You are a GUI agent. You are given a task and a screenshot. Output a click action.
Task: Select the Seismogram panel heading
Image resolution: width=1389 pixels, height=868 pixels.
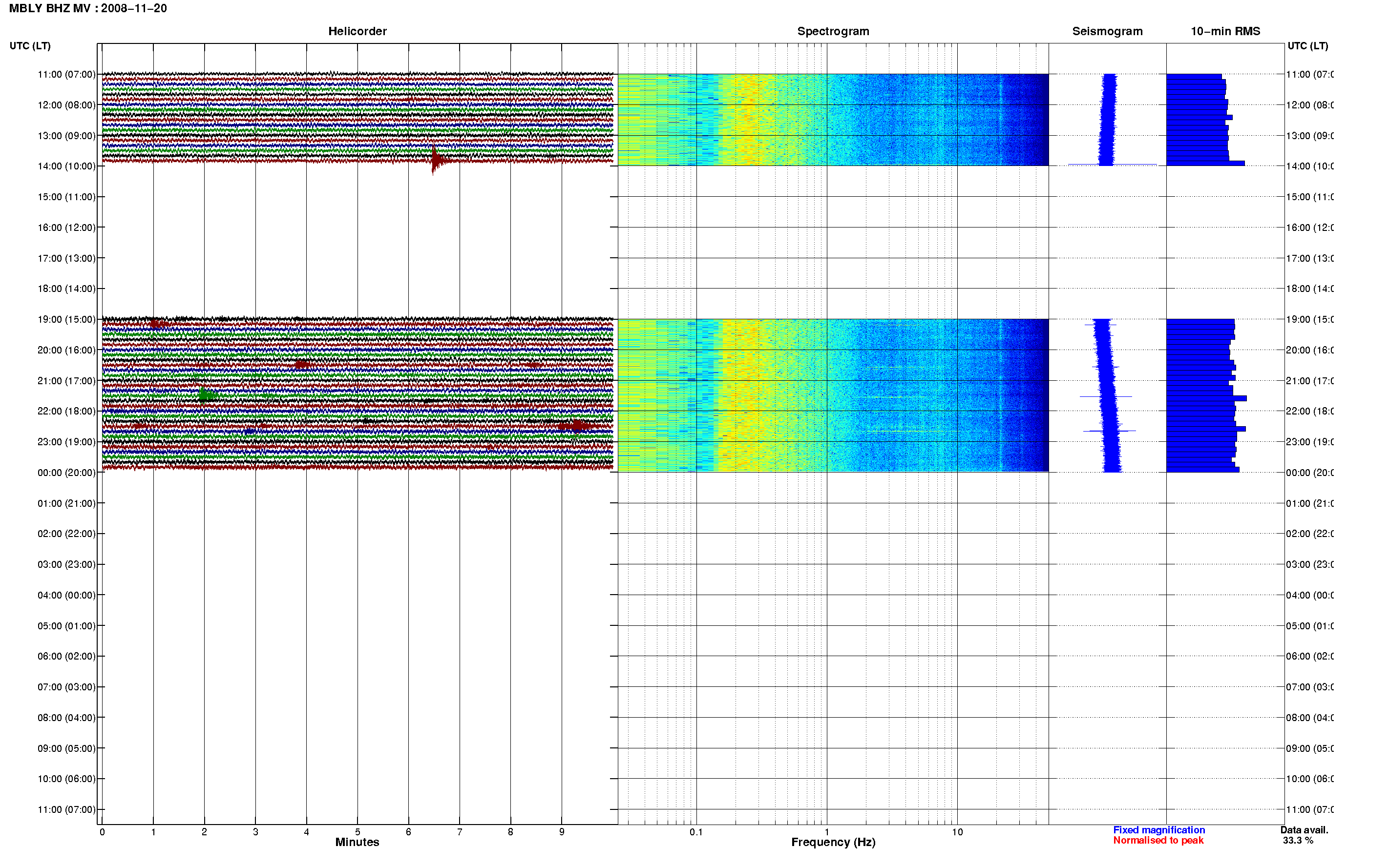pyautogui.click(x=1107, y=32)
